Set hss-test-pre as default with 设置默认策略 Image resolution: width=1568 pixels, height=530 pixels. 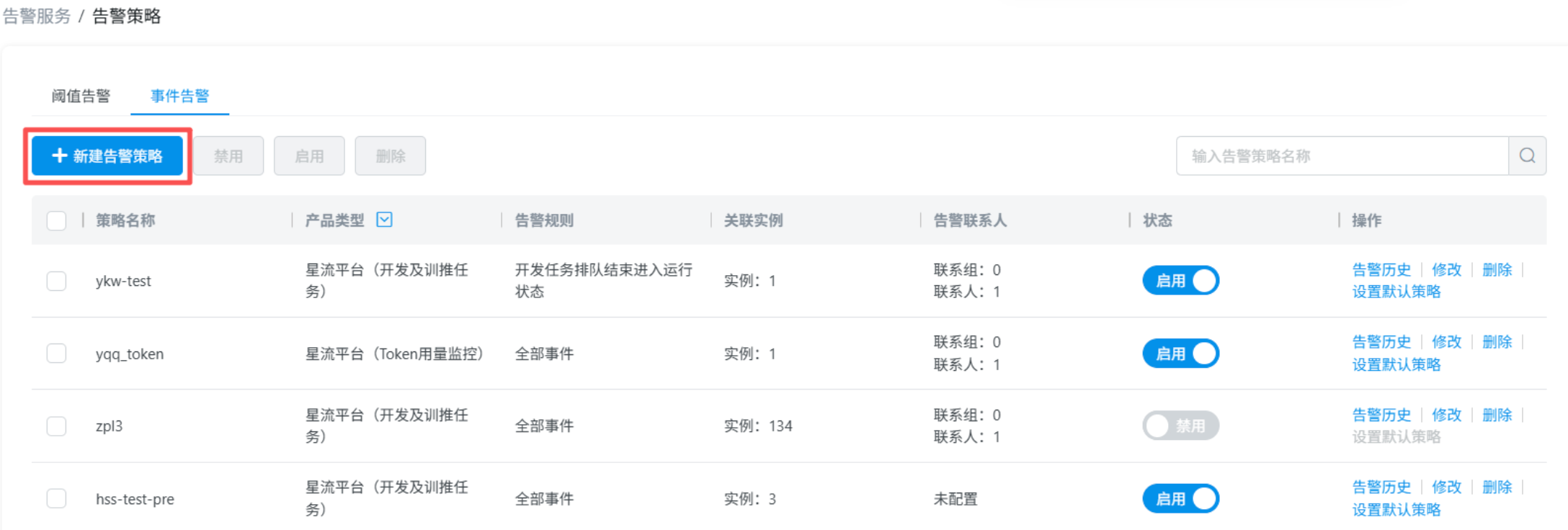1396,510
